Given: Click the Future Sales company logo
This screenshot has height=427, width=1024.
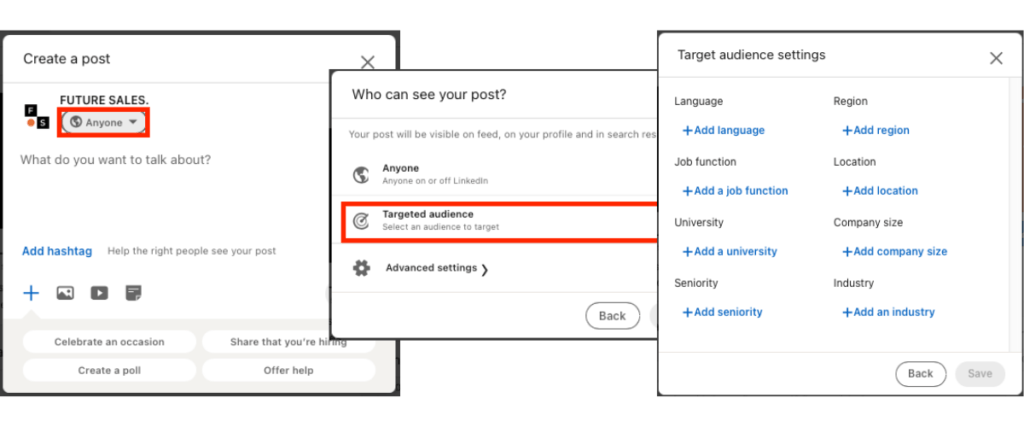Looking at the screenshot, I should pyautogui.click(x=36, y=115).
